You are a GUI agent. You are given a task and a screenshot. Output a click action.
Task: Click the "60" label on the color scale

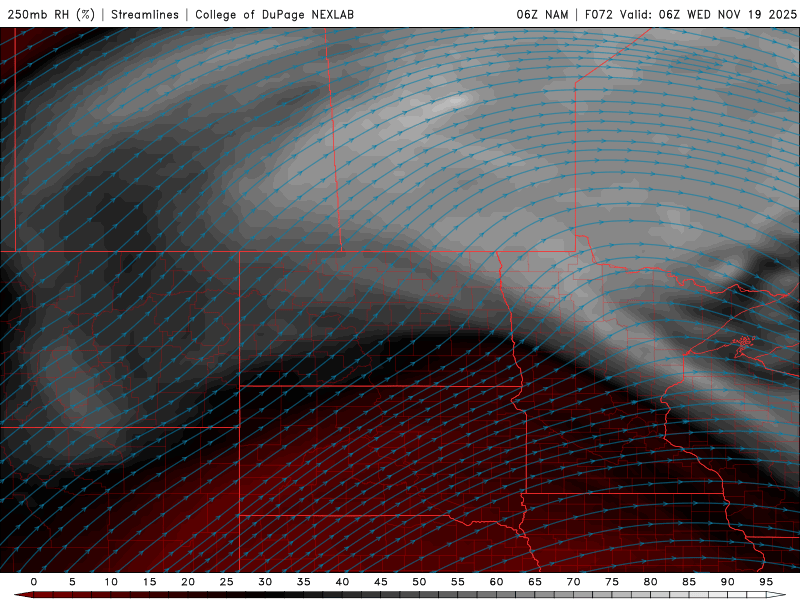coord(496,582)
